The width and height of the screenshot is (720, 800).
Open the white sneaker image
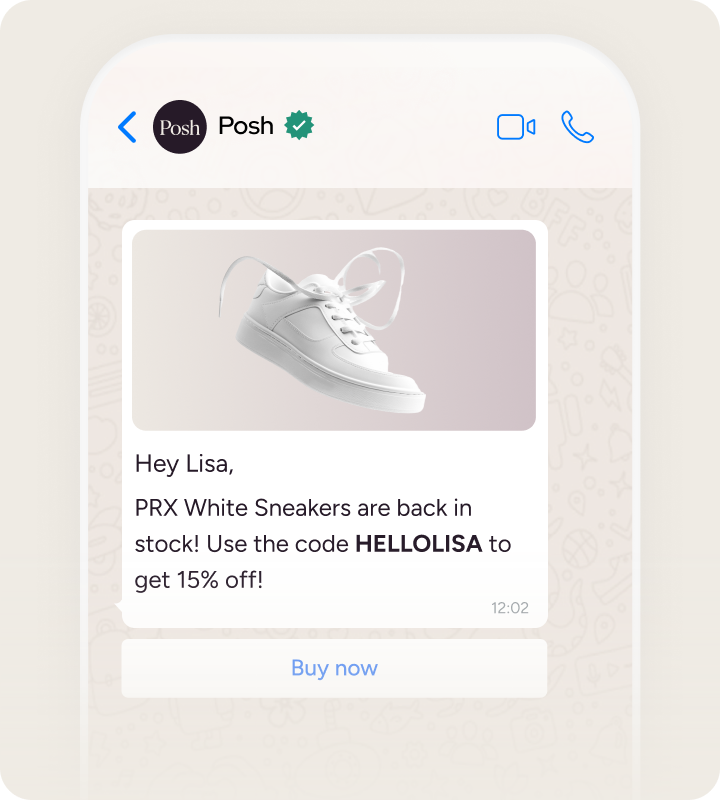point(334,330)
